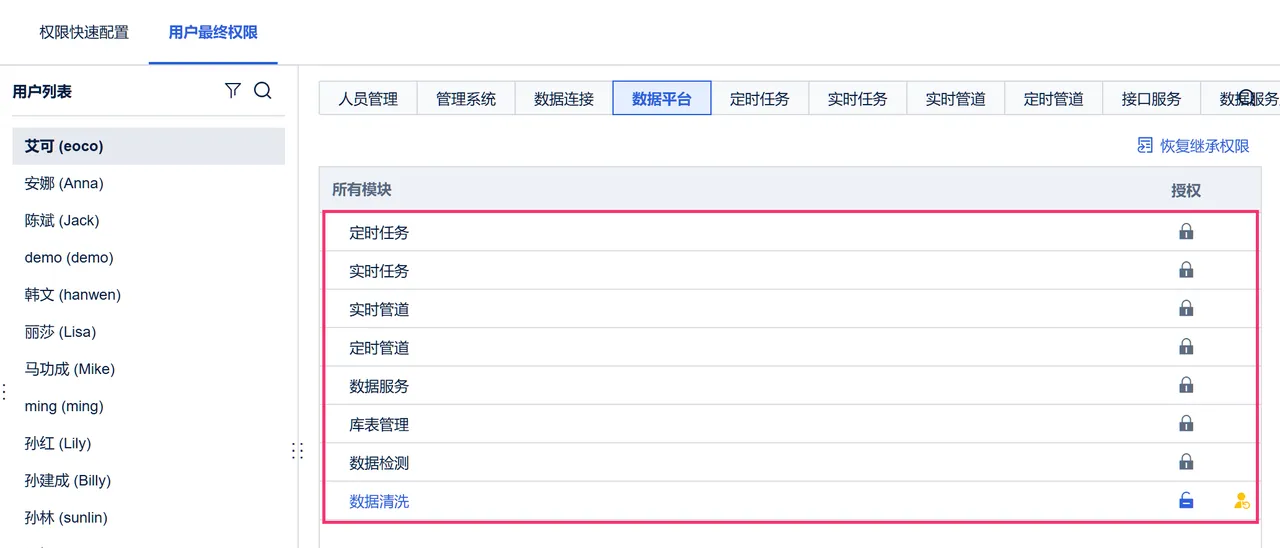The image size is (1280, 548).
Task: Toggle the blue unlock icon for 数据清洗
Action: coord(1186,500)
